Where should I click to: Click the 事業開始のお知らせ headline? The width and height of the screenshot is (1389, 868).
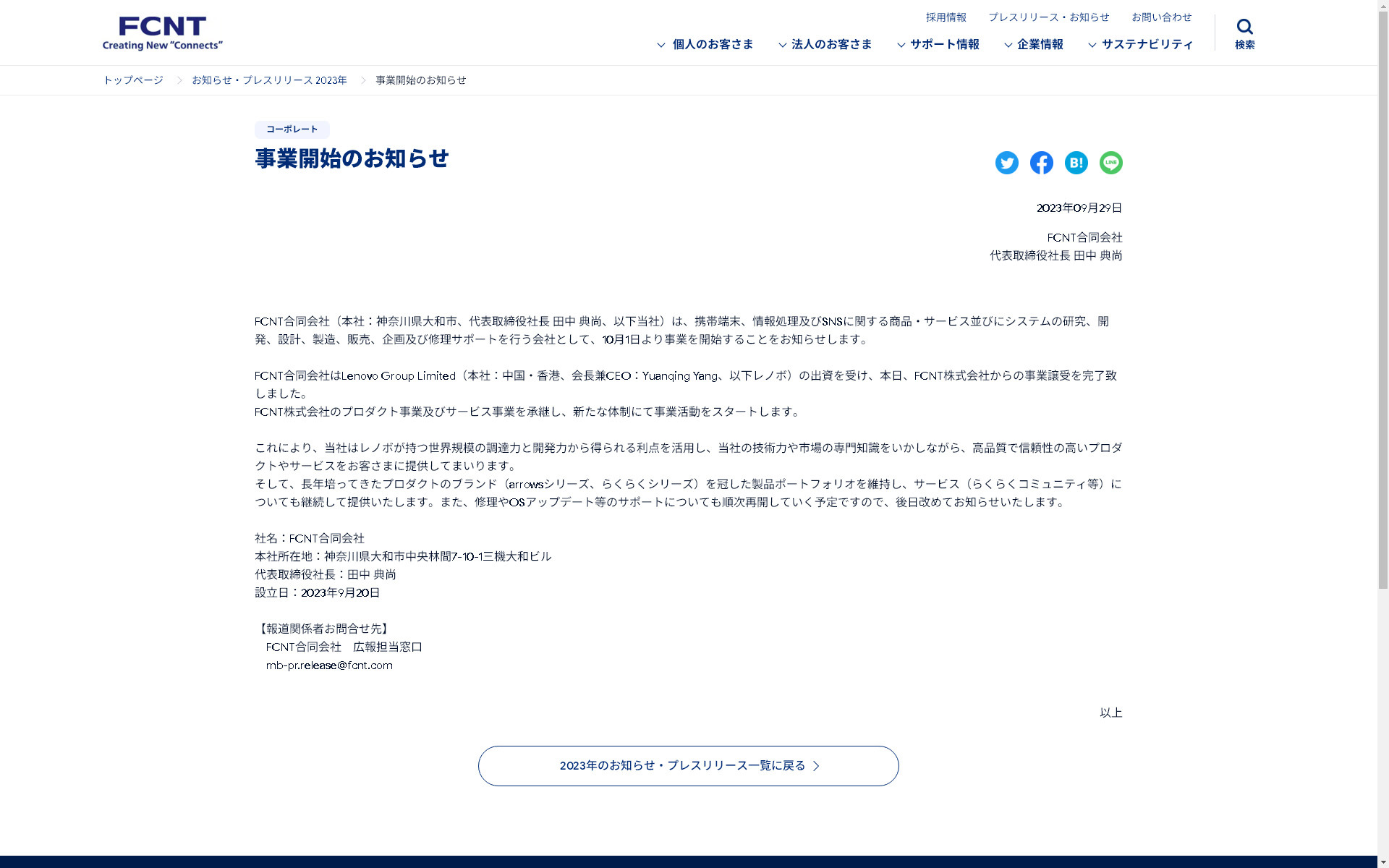[352, 158]
